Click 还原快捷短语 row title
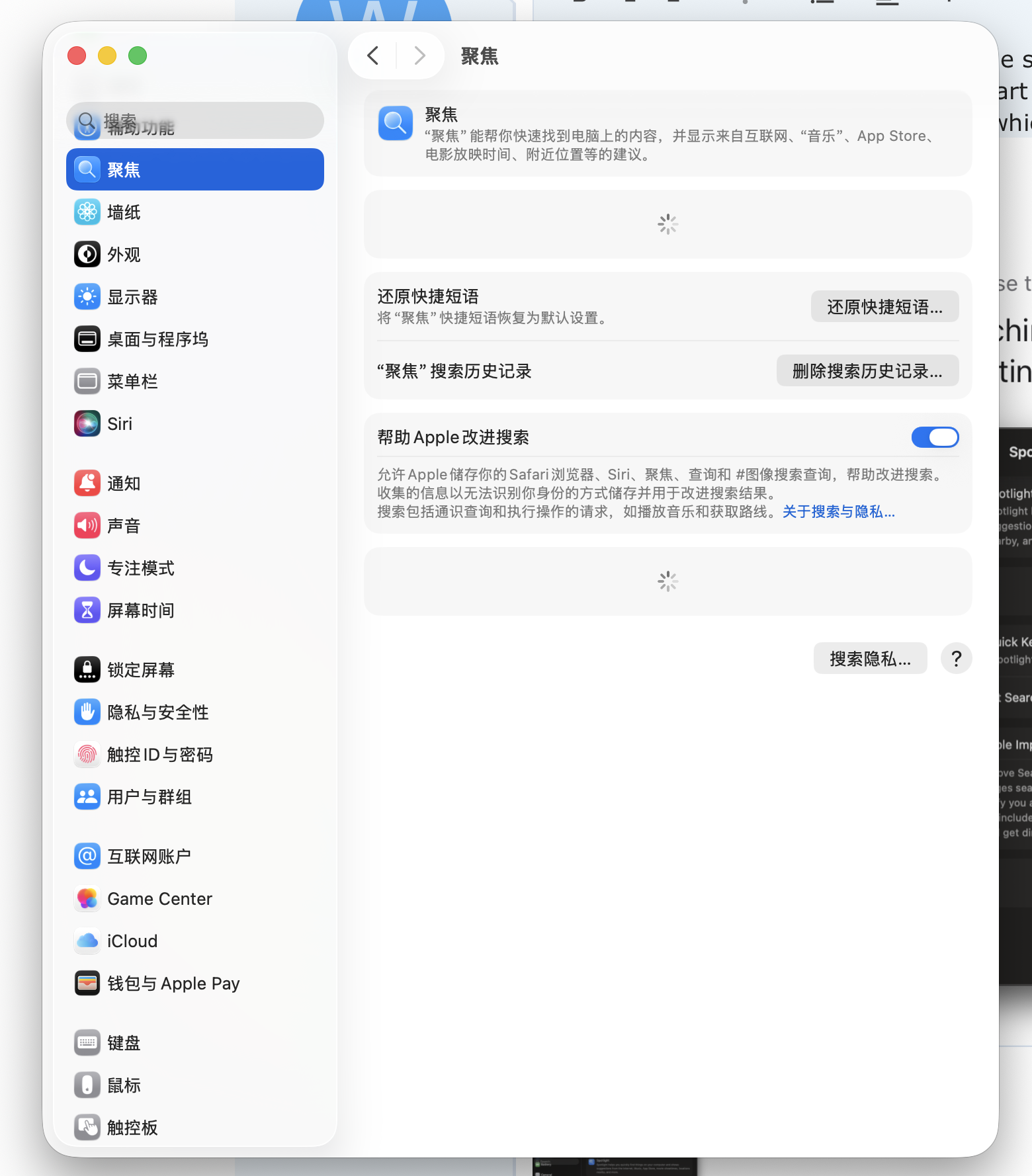This screenshot has width=1032, height=1176. coord(428,296)
